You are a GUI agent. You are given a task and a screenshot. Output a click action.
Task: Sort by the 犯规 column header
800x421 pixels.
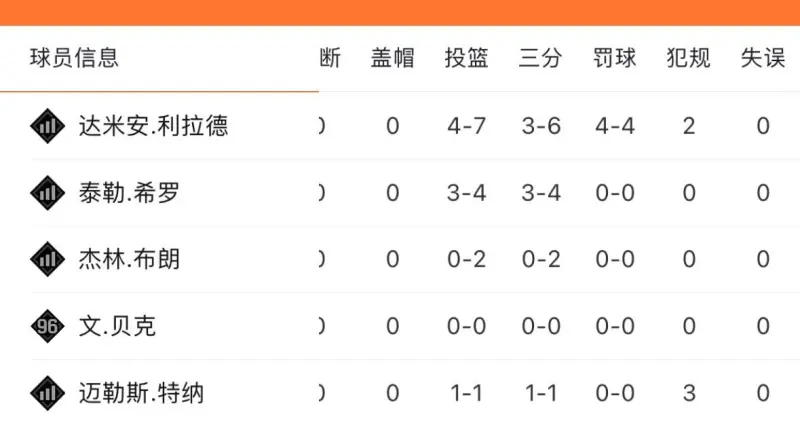coord(689,58)
